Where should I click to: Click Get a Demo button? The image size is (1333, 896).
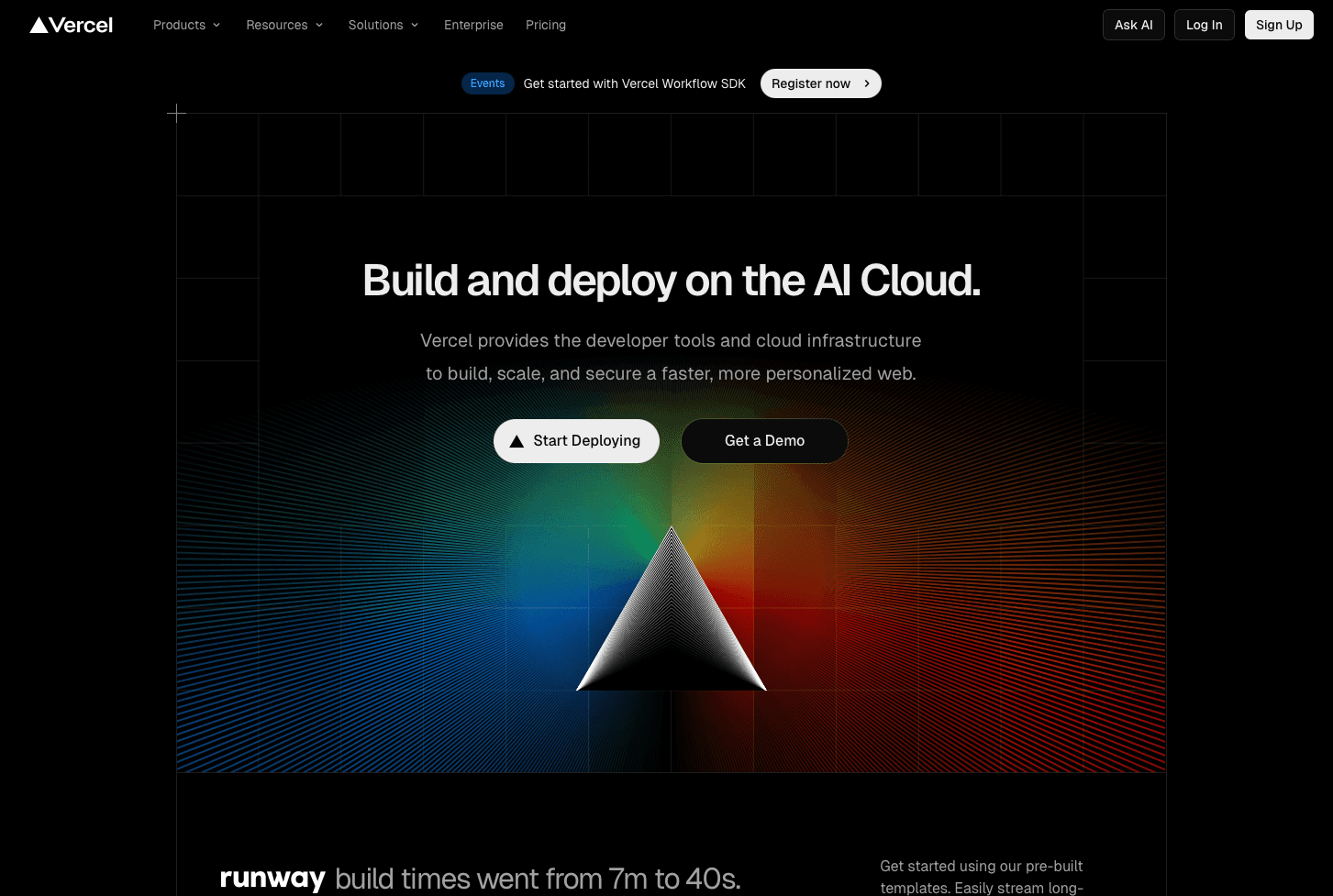764,441
